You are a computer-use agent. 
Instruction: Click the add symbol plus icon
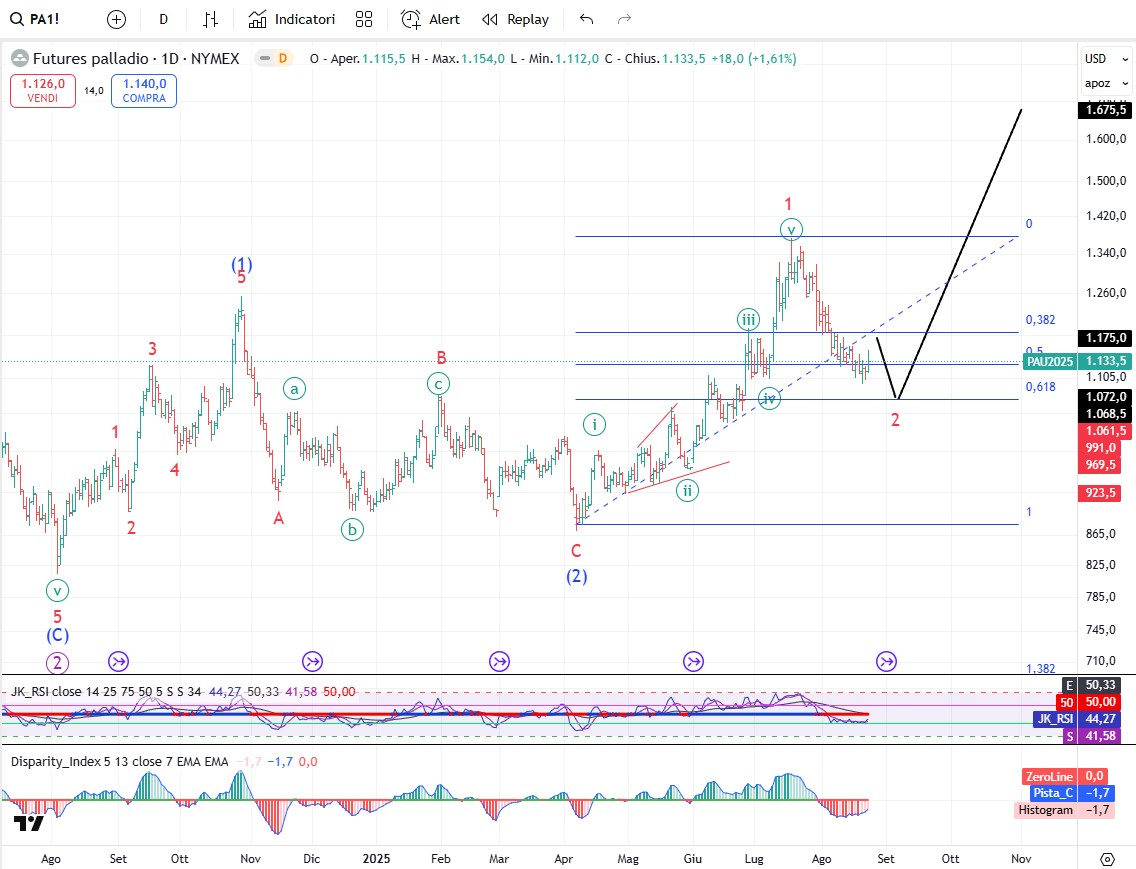[116, 20]
